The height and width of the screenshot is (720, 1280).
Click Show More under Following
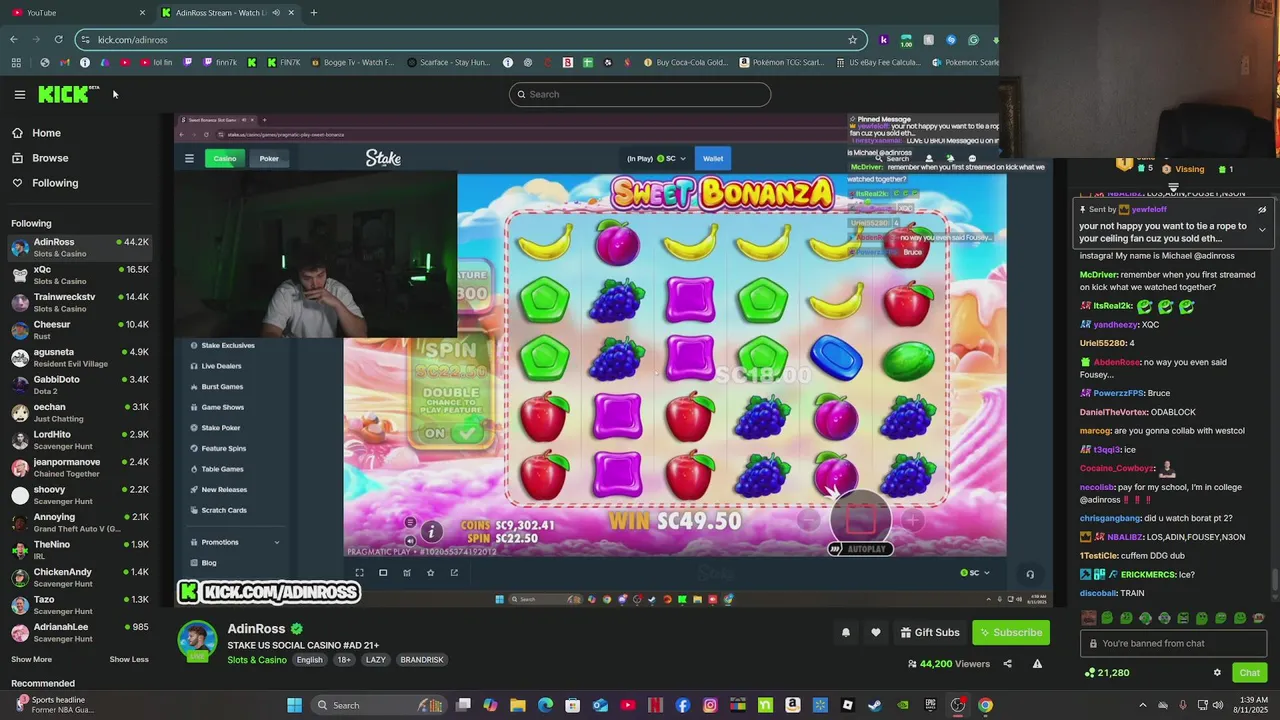[x=31, y=659]
